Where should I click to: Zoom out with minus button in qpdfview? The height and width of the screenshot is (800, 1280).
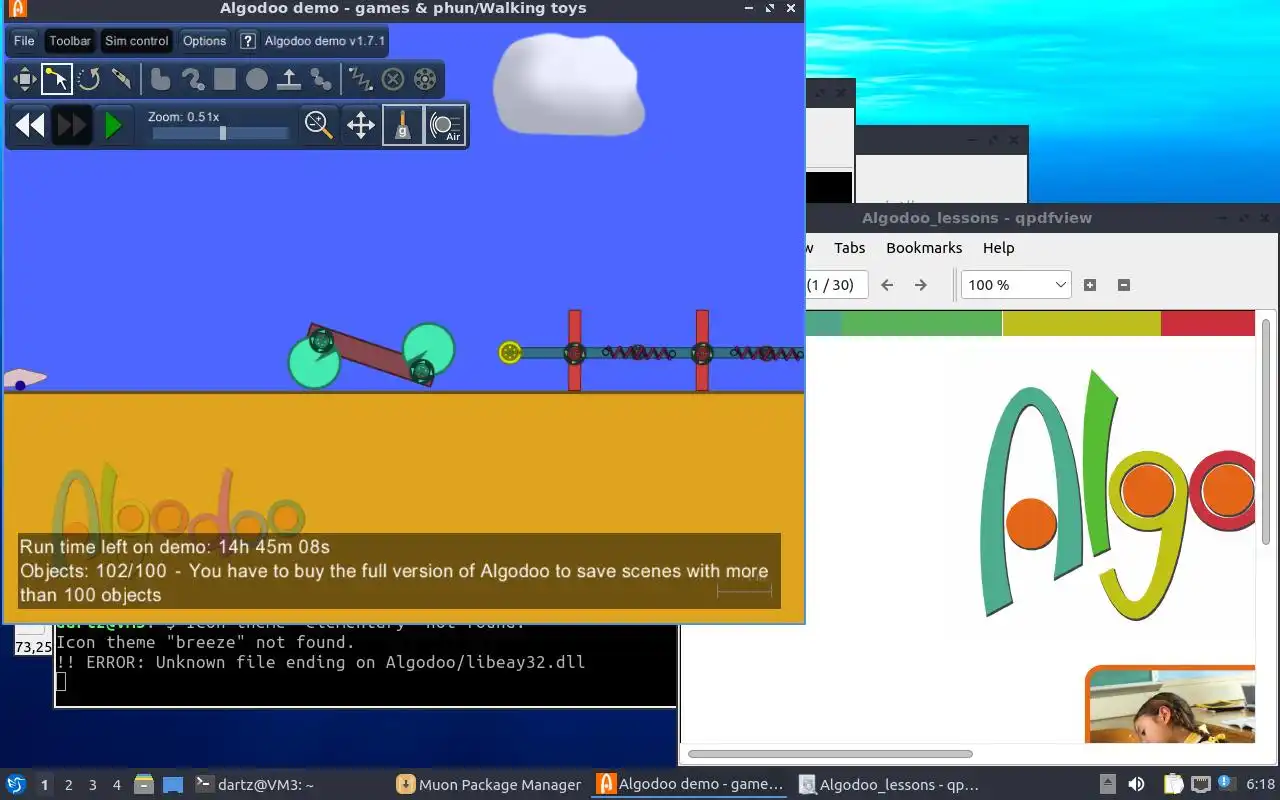point(1123,285)
